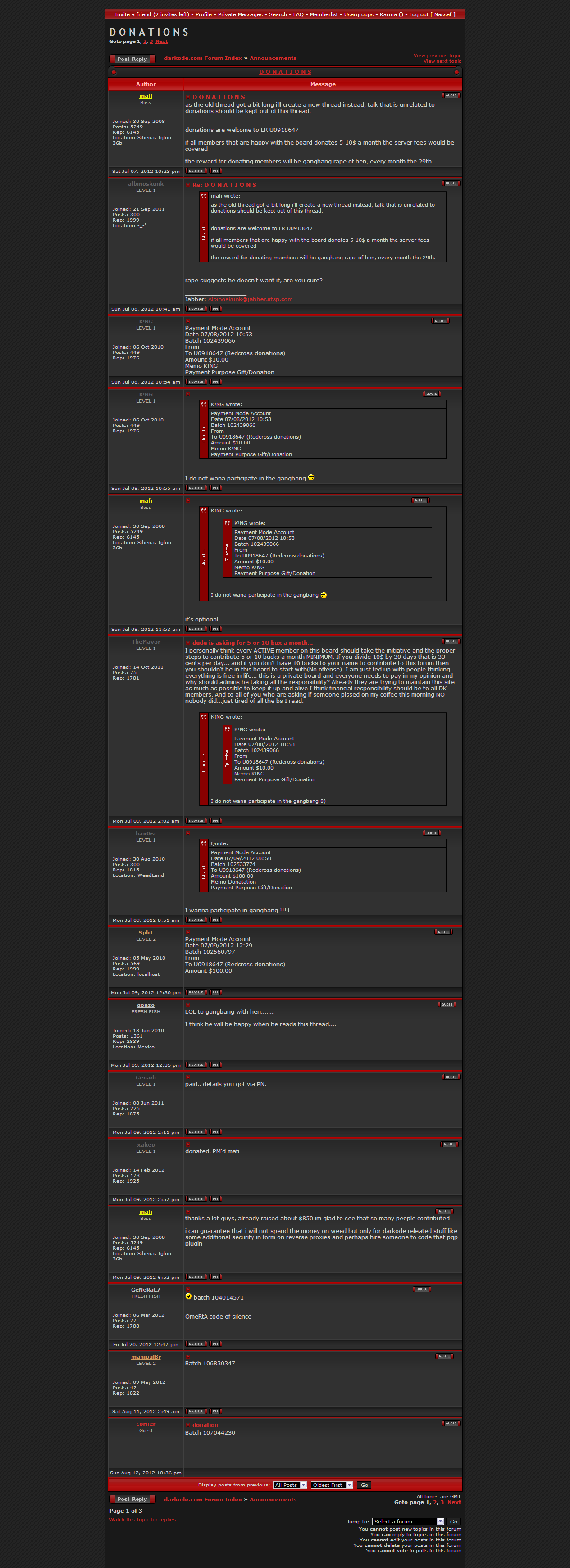Quote hax0rz's post via Quote icon
Viewport: 570px width, 1568px height.
point(432,833)
